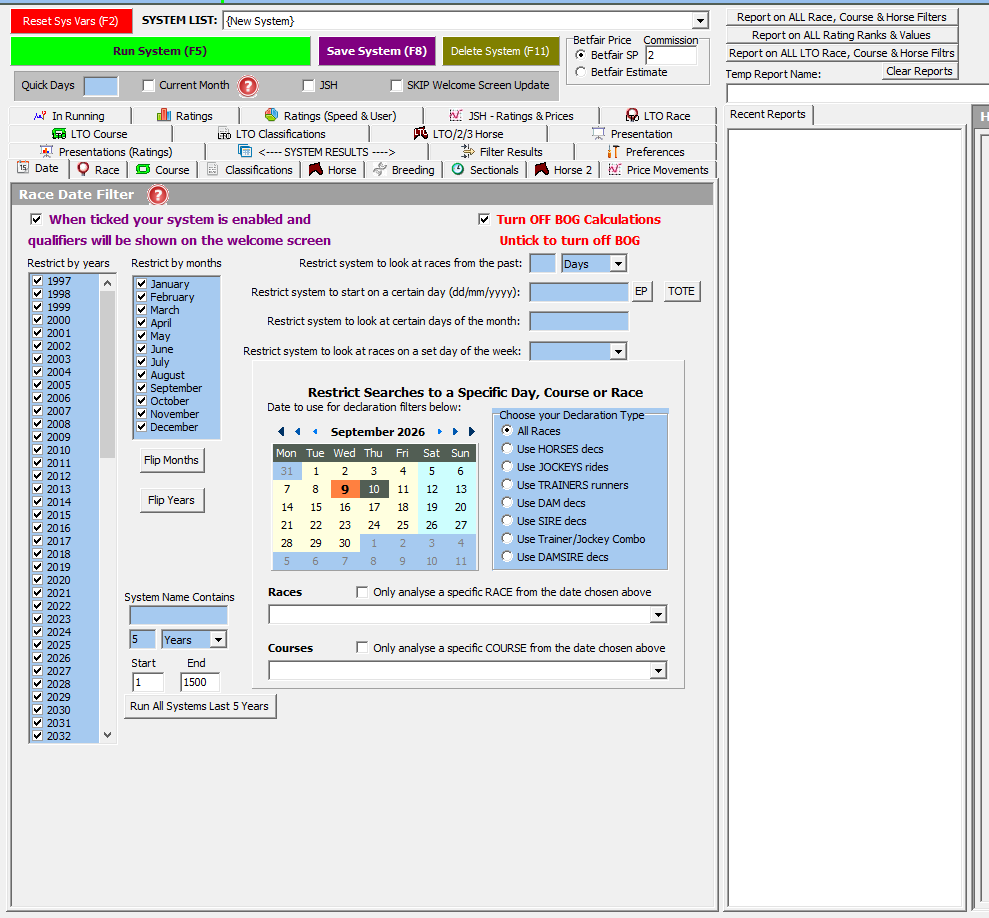Click the In Running tab icon
Image resolution: width=989 pixels, height=918 pixels.
click(x=40, y=116)
